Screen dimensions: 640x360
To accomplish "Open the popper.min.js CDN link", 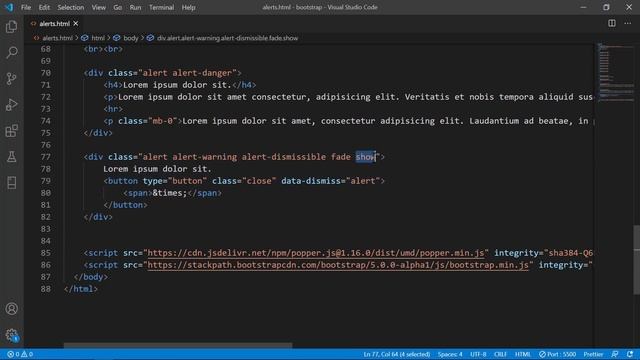I will [316, 253].
